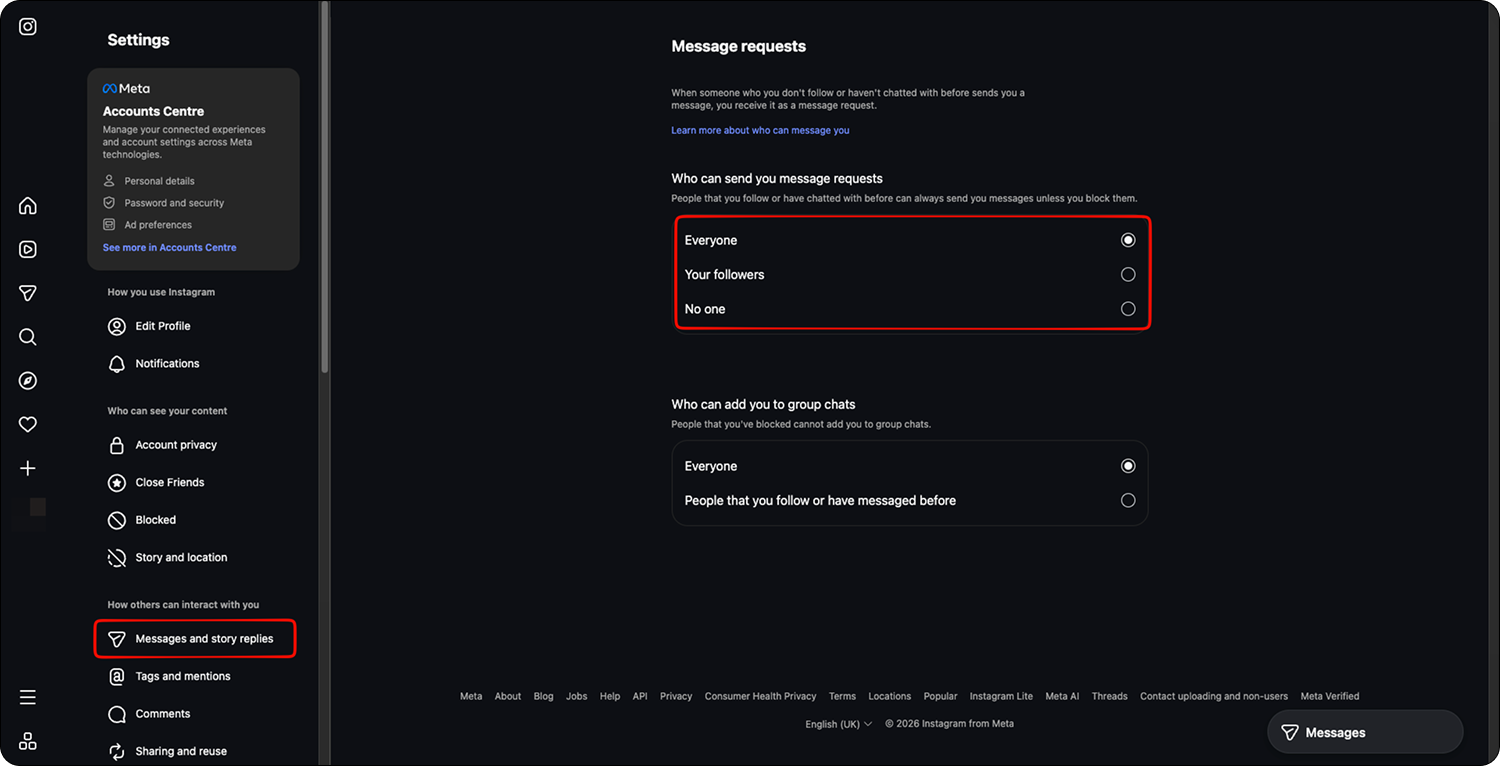This screenshot has width=1500, height=766.
Task: Open notifications heart icon
Action: (x=28, y=425)
